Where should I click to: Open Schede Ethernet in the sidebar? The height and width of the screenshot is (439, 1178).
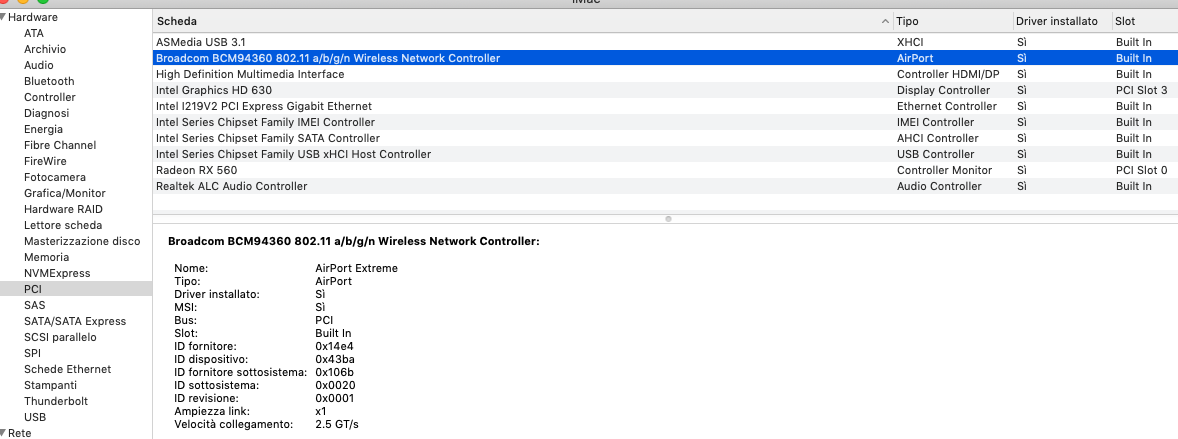(68, 369)
